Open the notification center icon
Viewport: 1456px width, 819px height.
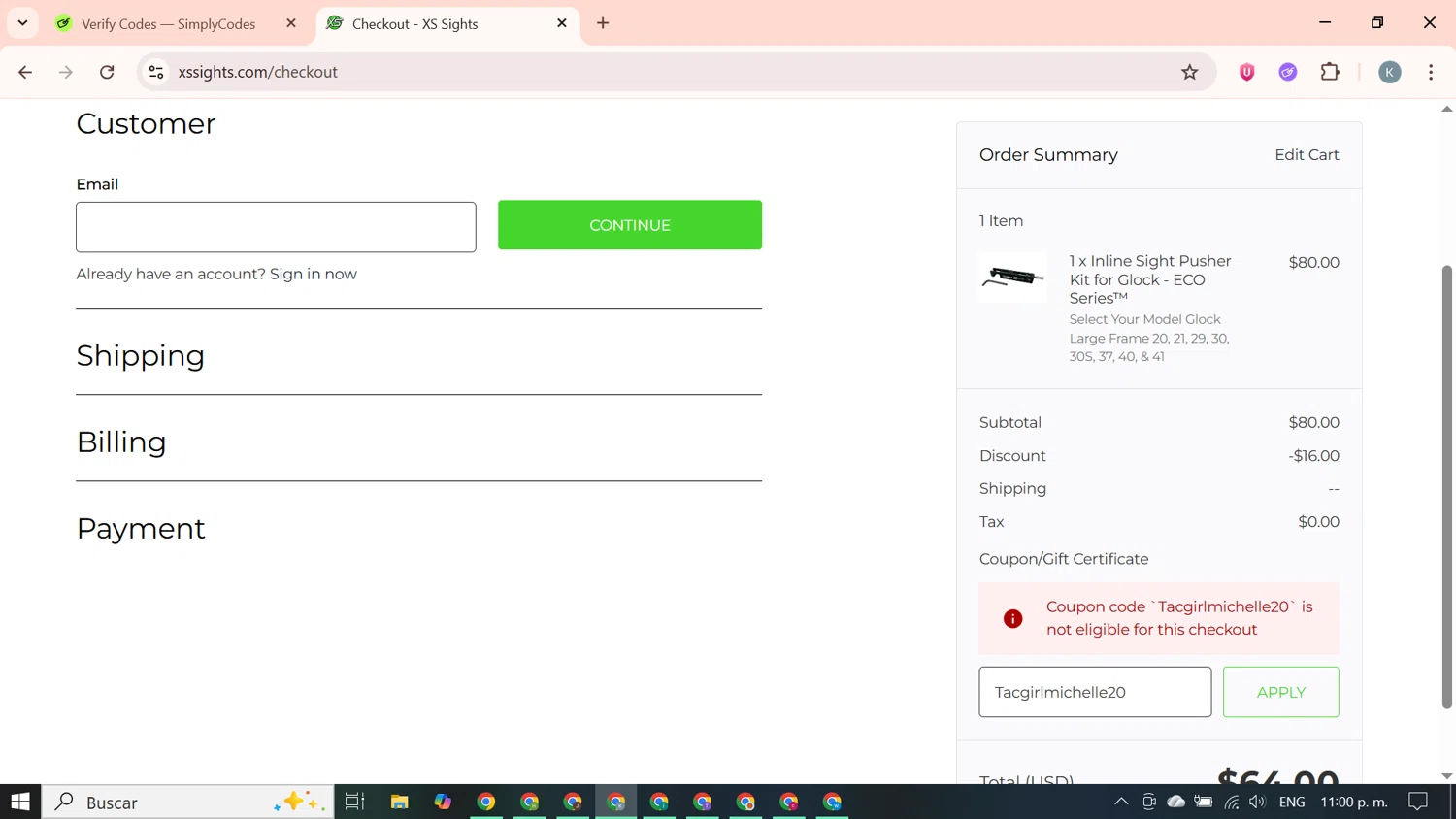(1418, 802)
